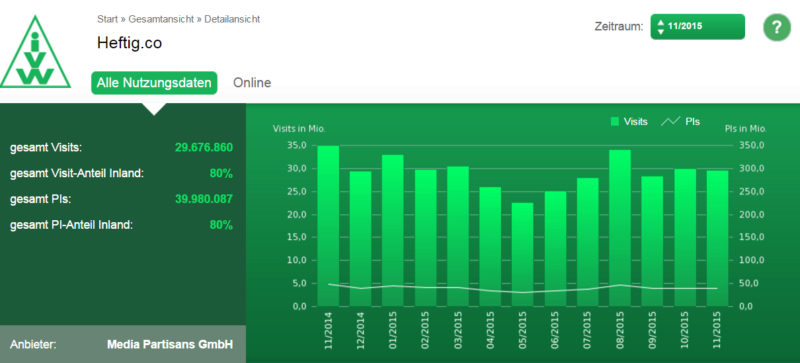800x363 pixels.
Task: Click the 08/2015 x-axis label
Action: point(620,330)
